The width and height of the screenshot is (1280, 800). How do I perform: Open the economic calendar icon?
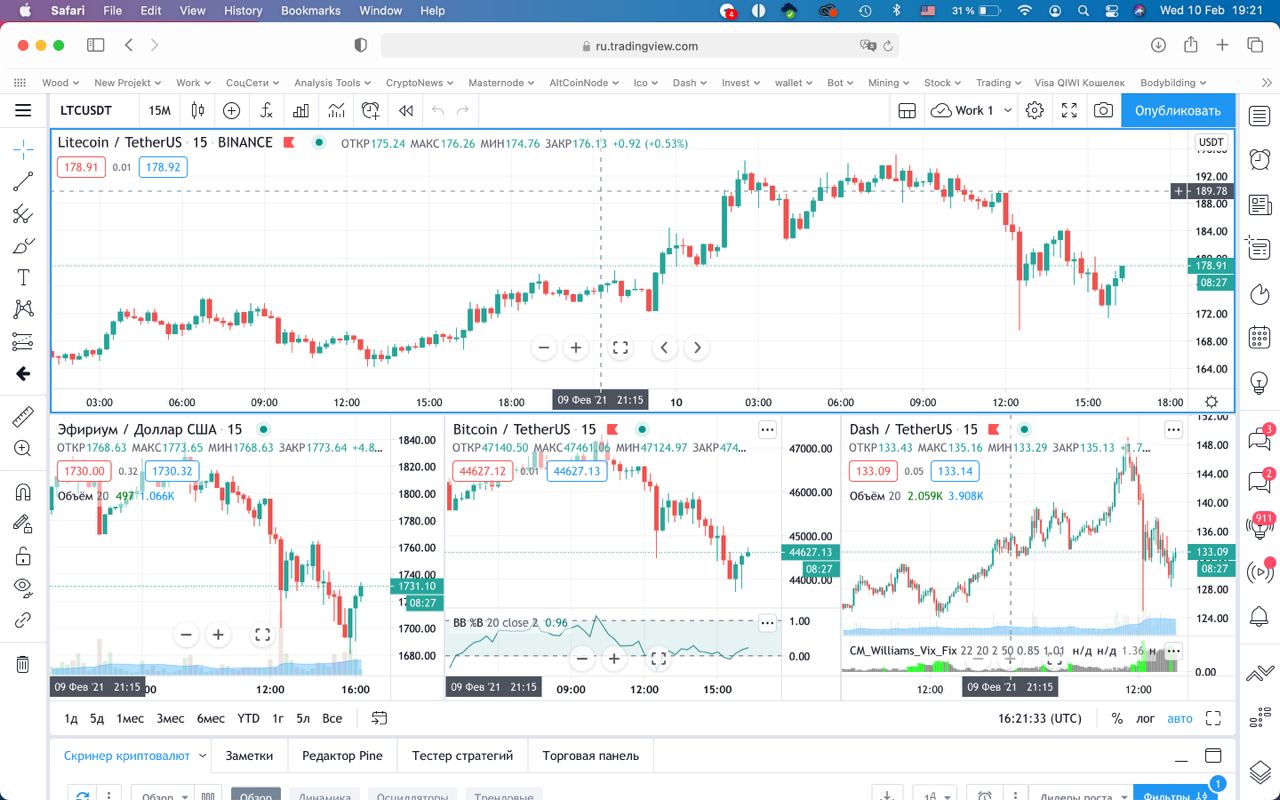(x=1259, y=337)
